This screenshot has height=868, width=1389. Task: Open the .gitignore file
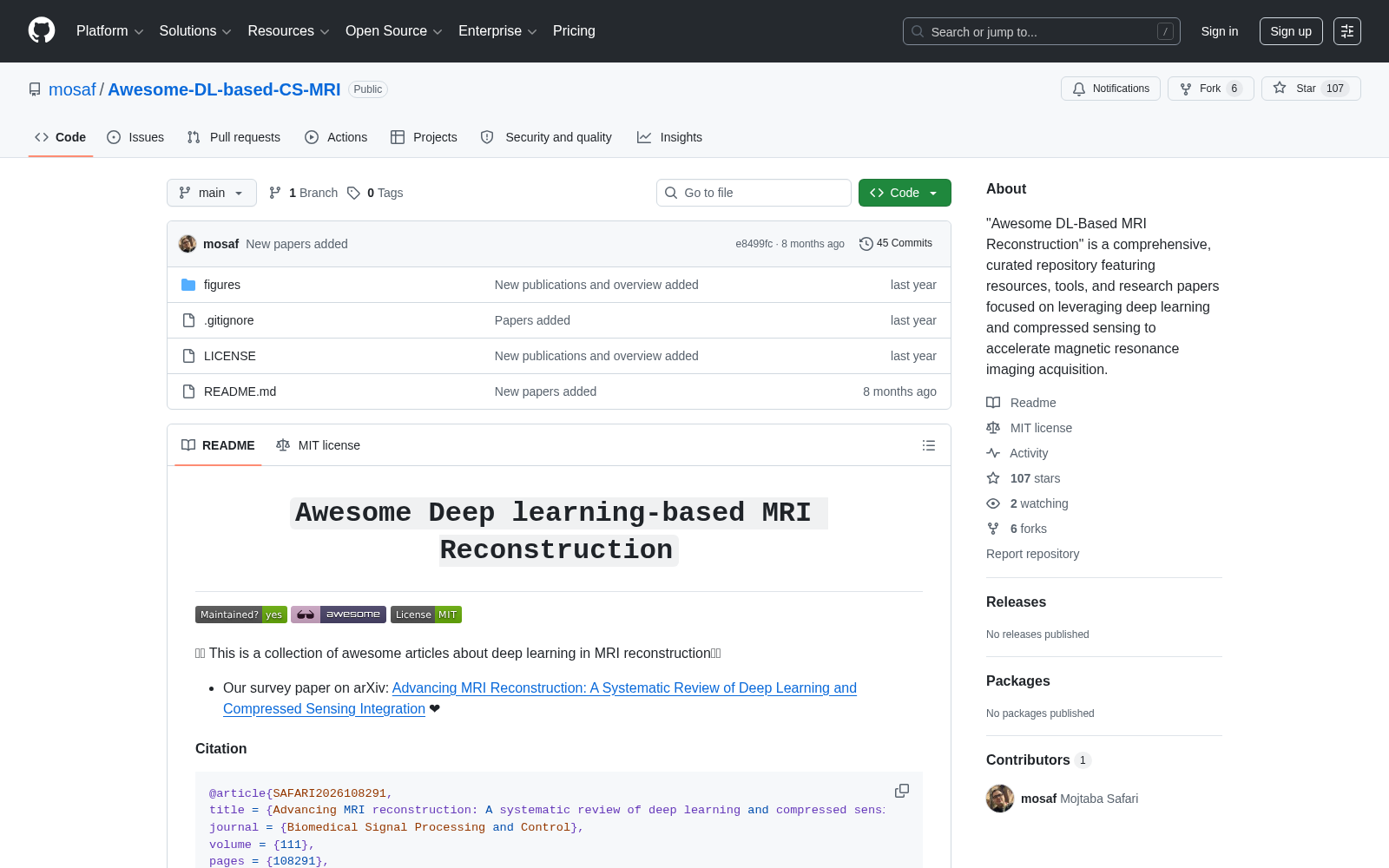tap(229, 320)
